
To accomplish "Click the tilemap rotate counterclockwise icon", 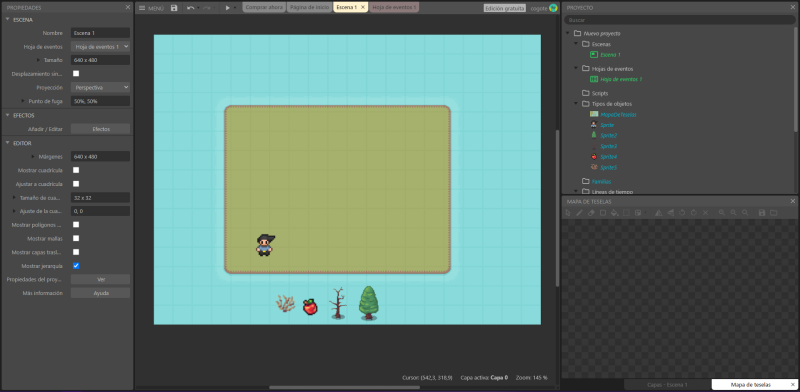I will point(682,212).
